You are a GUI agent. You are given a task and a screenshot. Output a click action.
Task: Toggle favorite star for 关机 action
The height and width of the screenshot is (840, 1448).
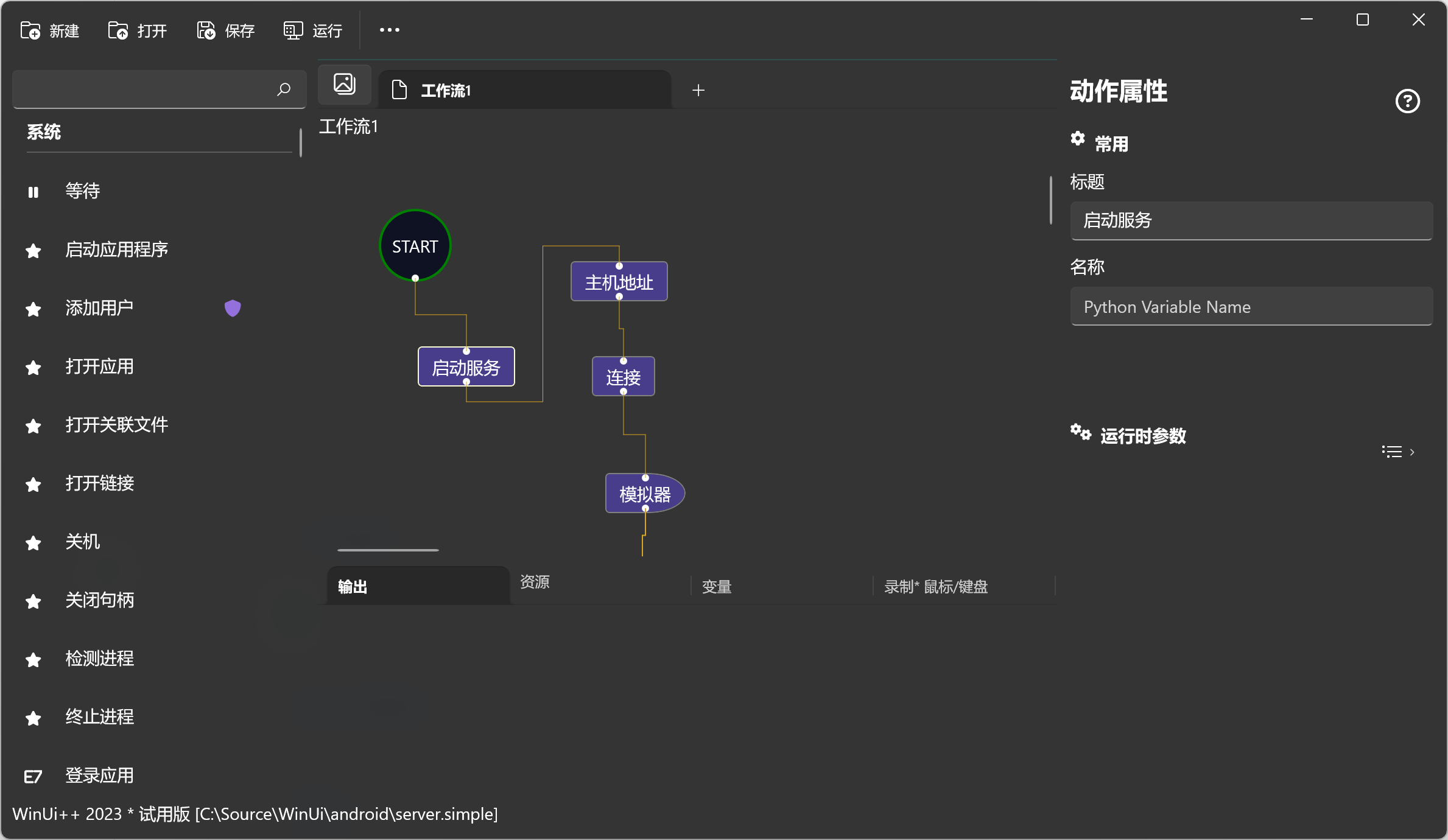(x=33, y=543)
